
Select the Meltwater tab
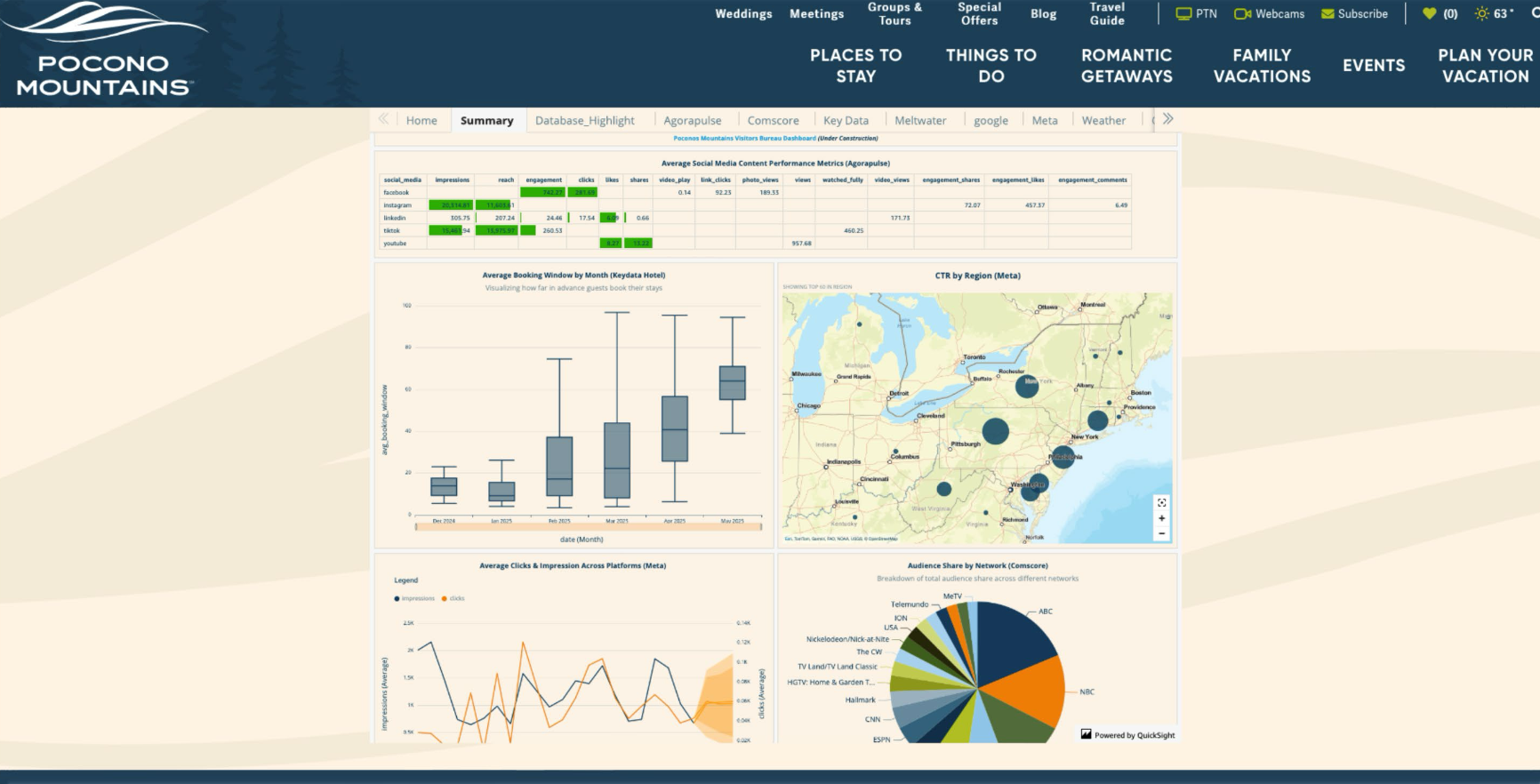pyautogui.click(x=920, y=121)
